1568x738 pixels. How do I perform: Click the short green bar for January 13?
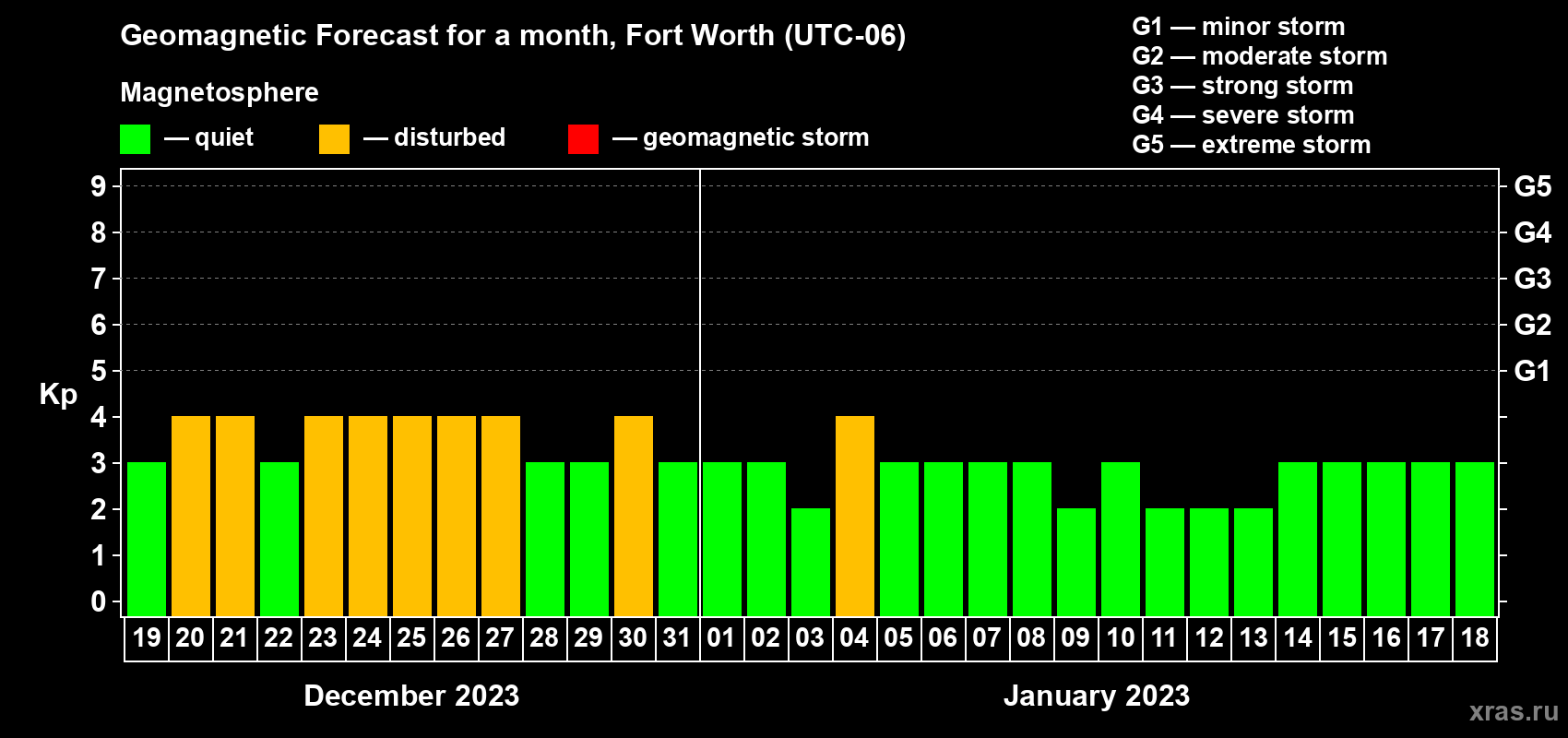[x=1253, y=562]
